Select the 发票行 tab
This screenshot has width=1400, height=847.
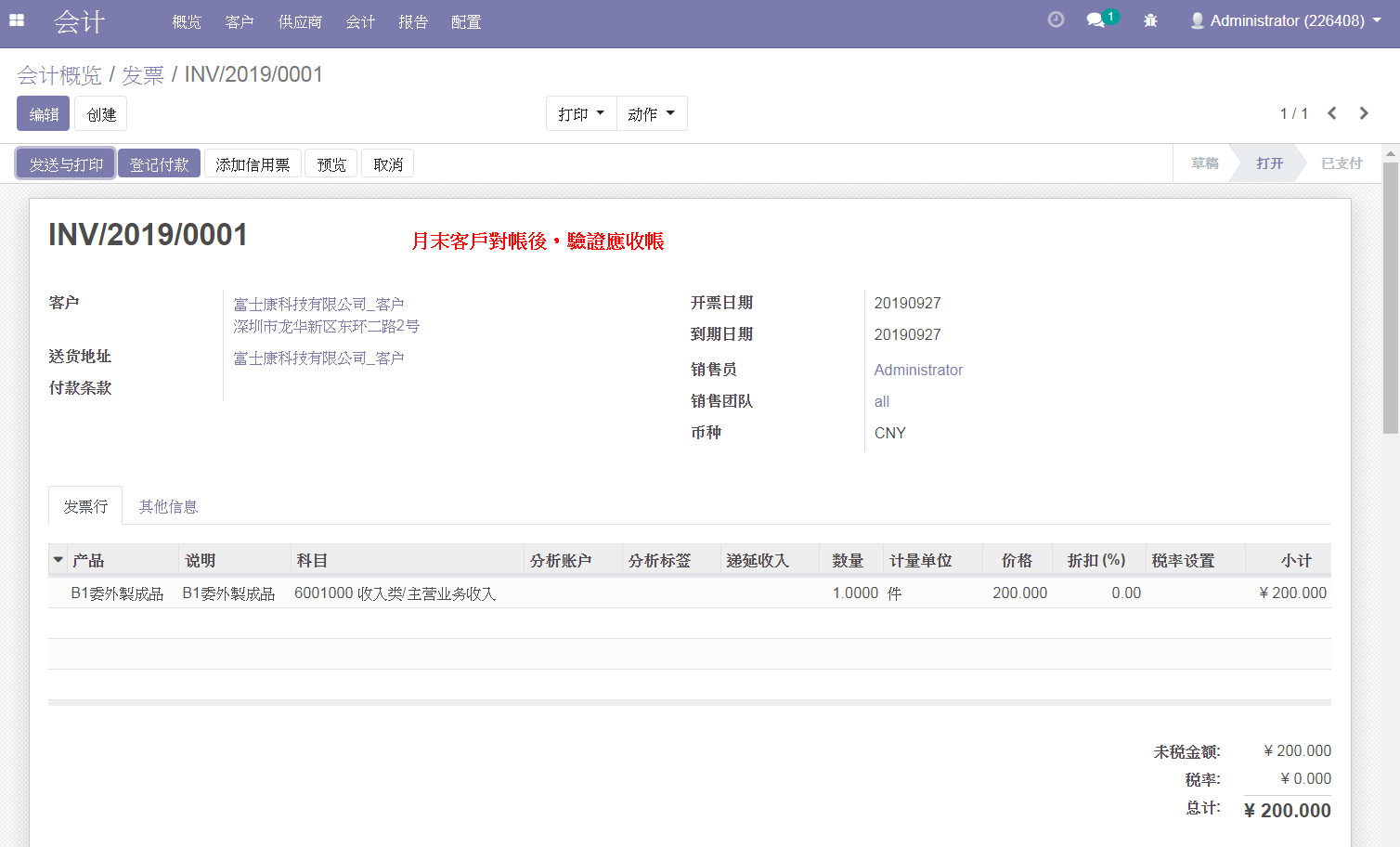click(x=85, y=506)
